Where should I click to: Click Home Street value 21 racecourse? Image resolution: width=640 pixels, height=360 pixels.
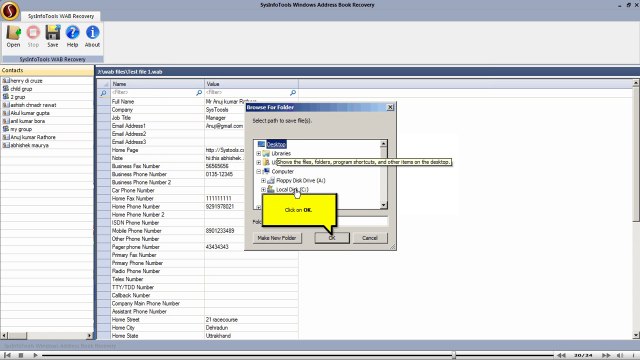pyautogui.click(x=222, y=320)
